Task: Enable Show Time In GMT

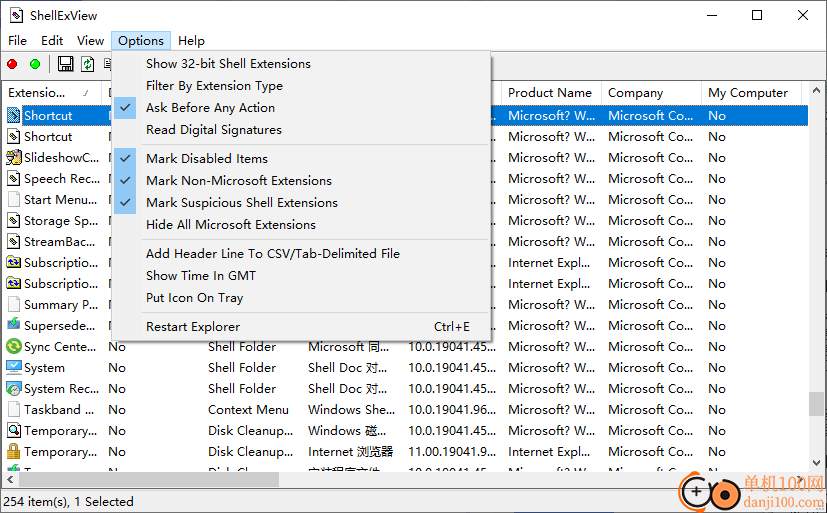Action: click(301, 276)
